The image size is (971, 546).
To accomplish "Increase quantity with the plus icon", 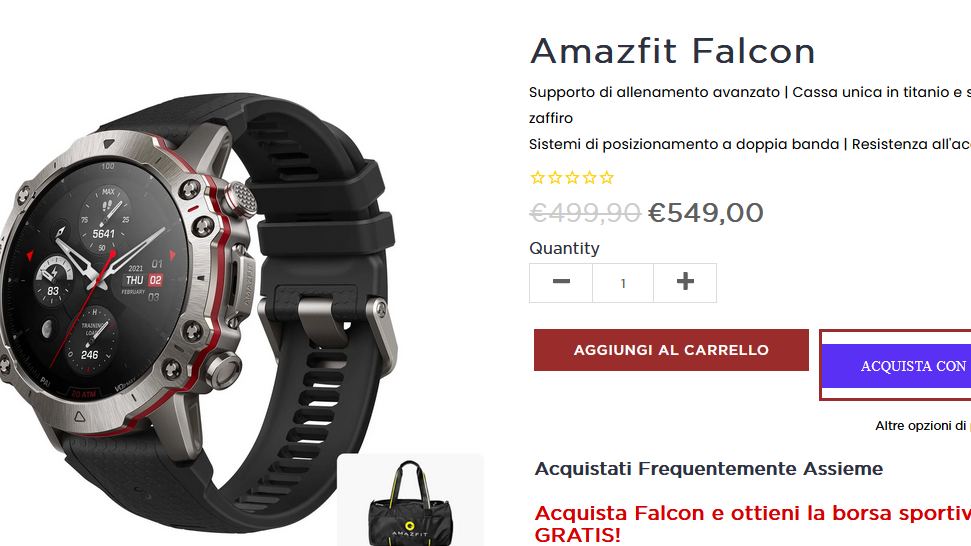I will (685, 282).
